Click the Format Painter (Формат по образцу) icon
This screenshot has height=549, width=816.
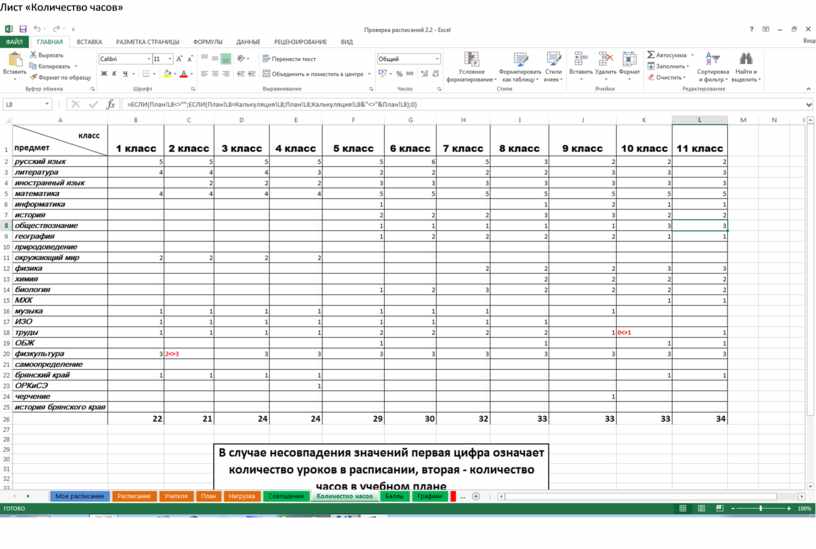pyautogui.click(x=33, y=77)
